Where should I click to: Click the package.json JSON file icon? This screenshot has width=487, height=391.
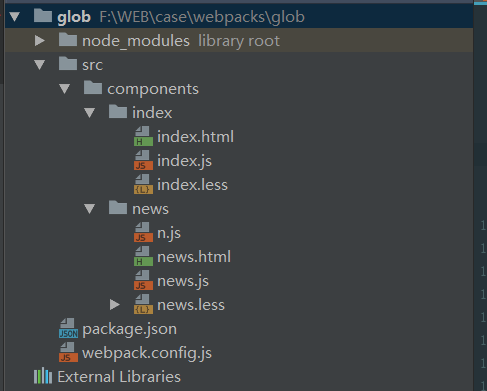coord(68,329)
